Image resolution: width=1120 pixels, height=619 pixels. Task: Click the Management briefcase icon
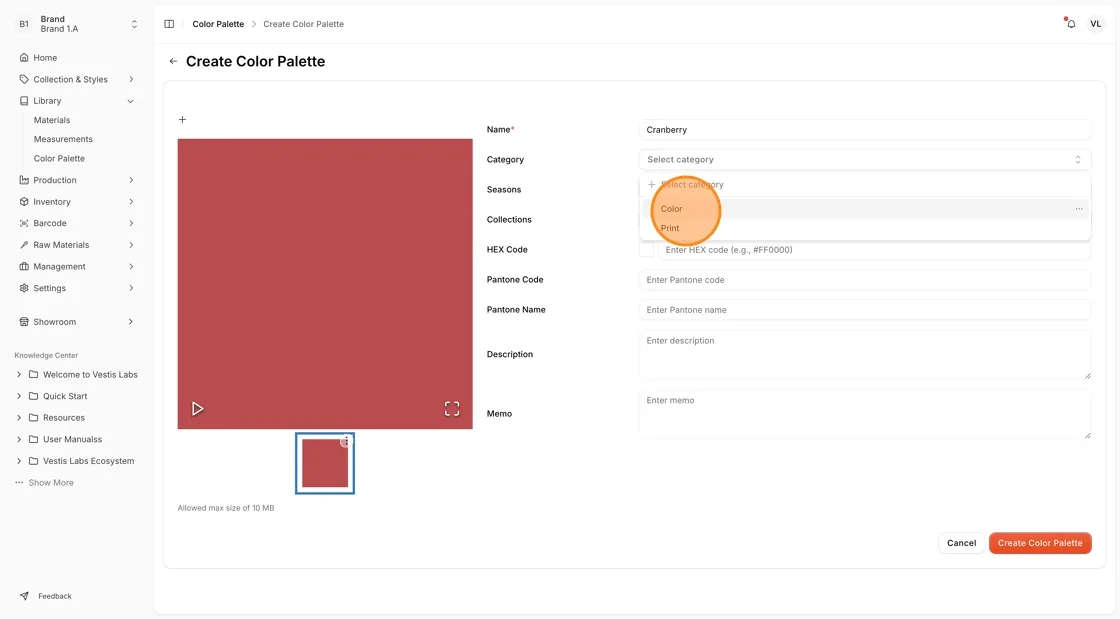click(x=24, y=267)
